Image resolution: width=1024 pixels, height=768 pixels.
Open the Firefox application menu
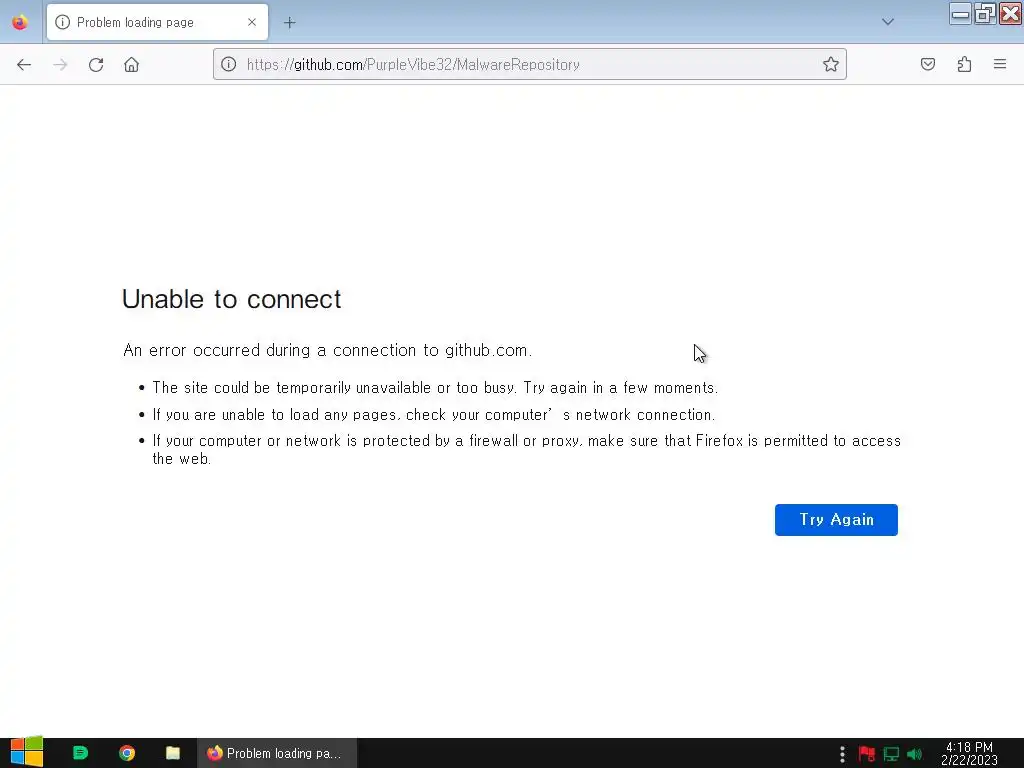[x=1000, y=64]
